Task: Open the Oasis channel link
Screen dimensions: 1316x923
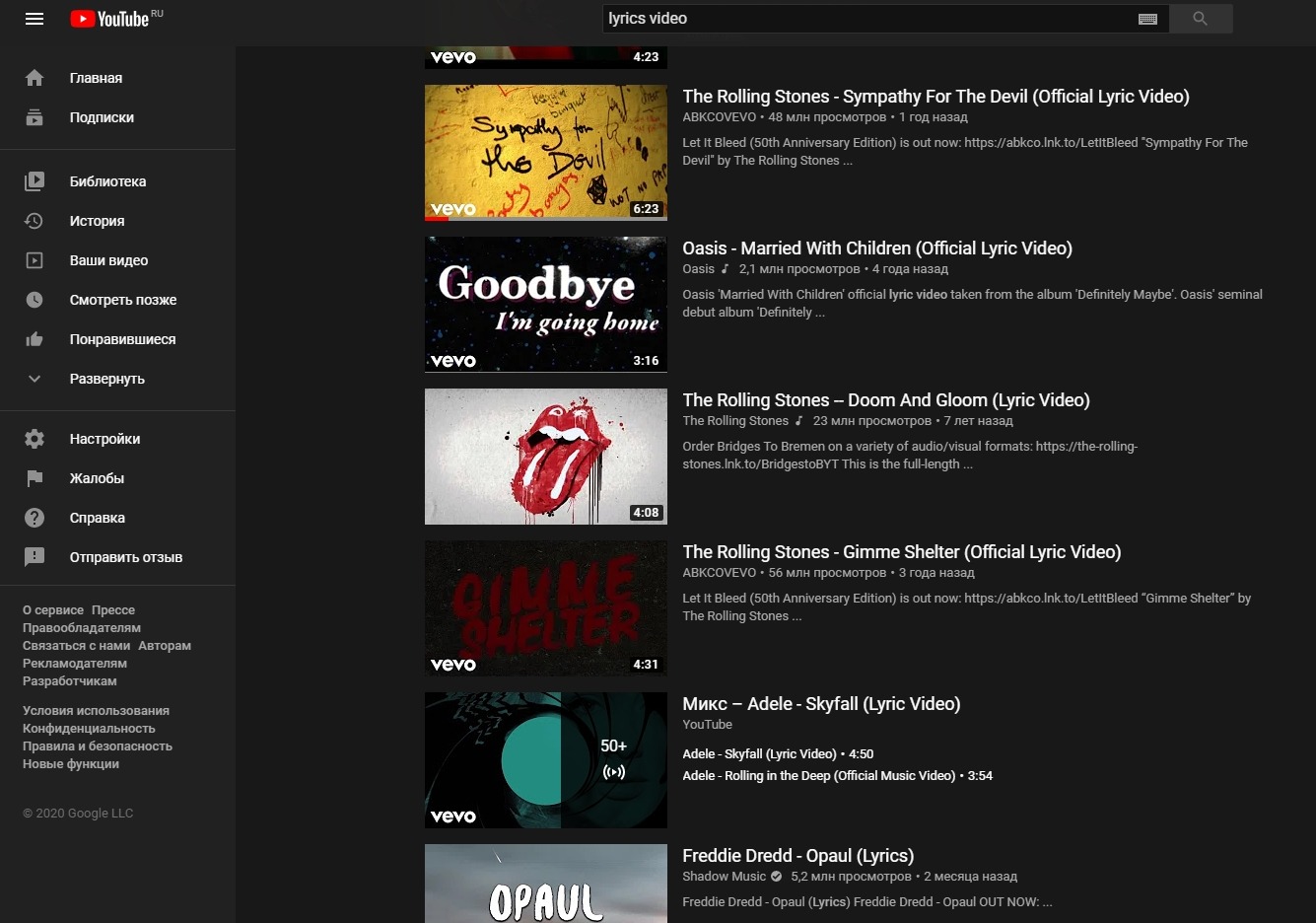Action: (699, 269)
